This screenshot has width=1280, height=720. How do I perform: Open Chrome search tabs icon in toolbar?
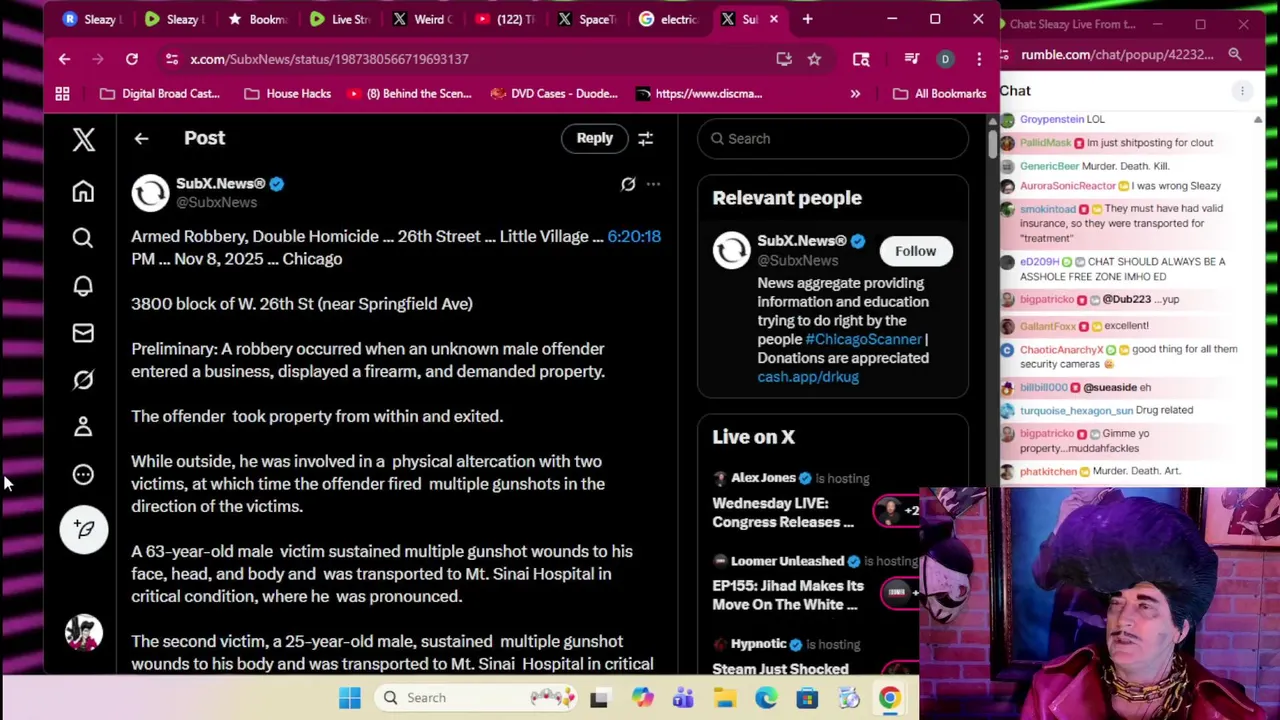[x=861, y=59]
